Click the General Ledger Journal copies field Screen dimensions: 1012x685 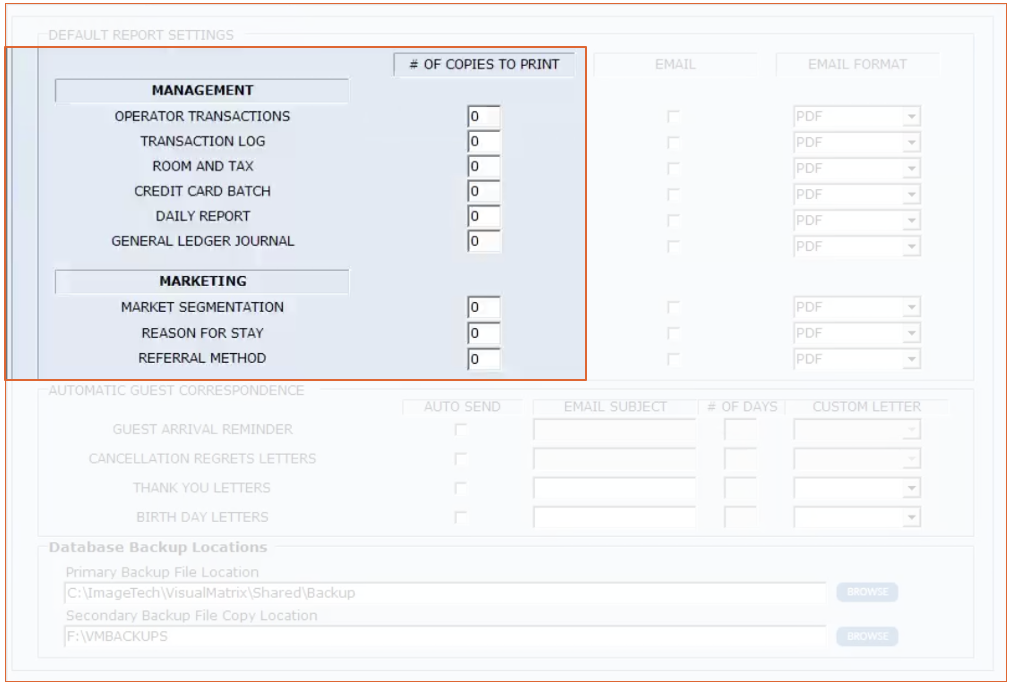pyautogui.click(x=484, y=242)
